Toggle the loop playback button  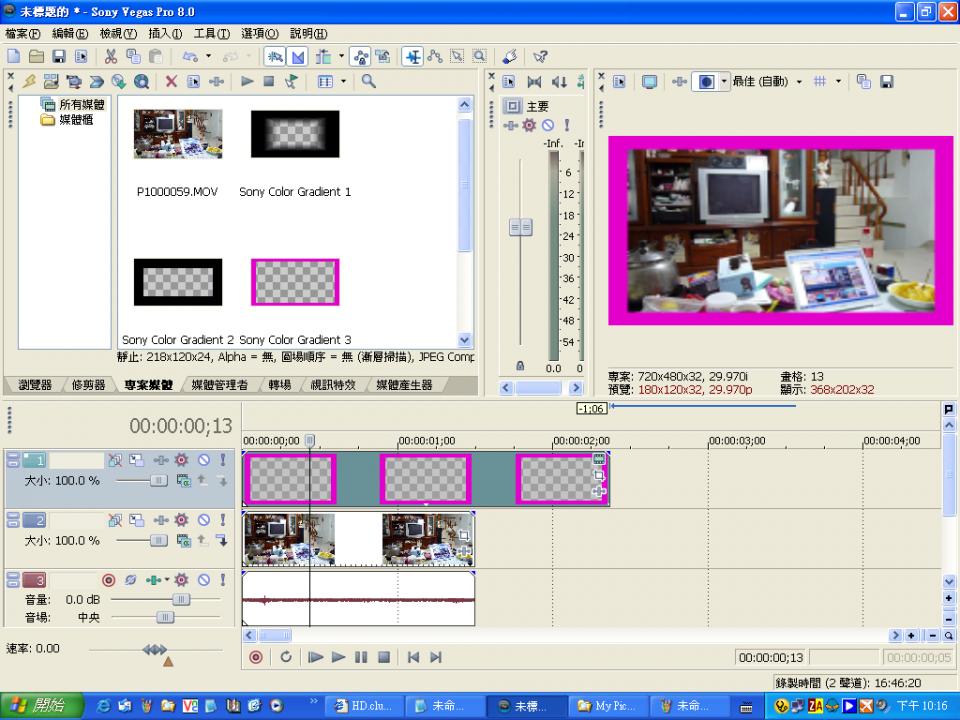pos(286,657)
